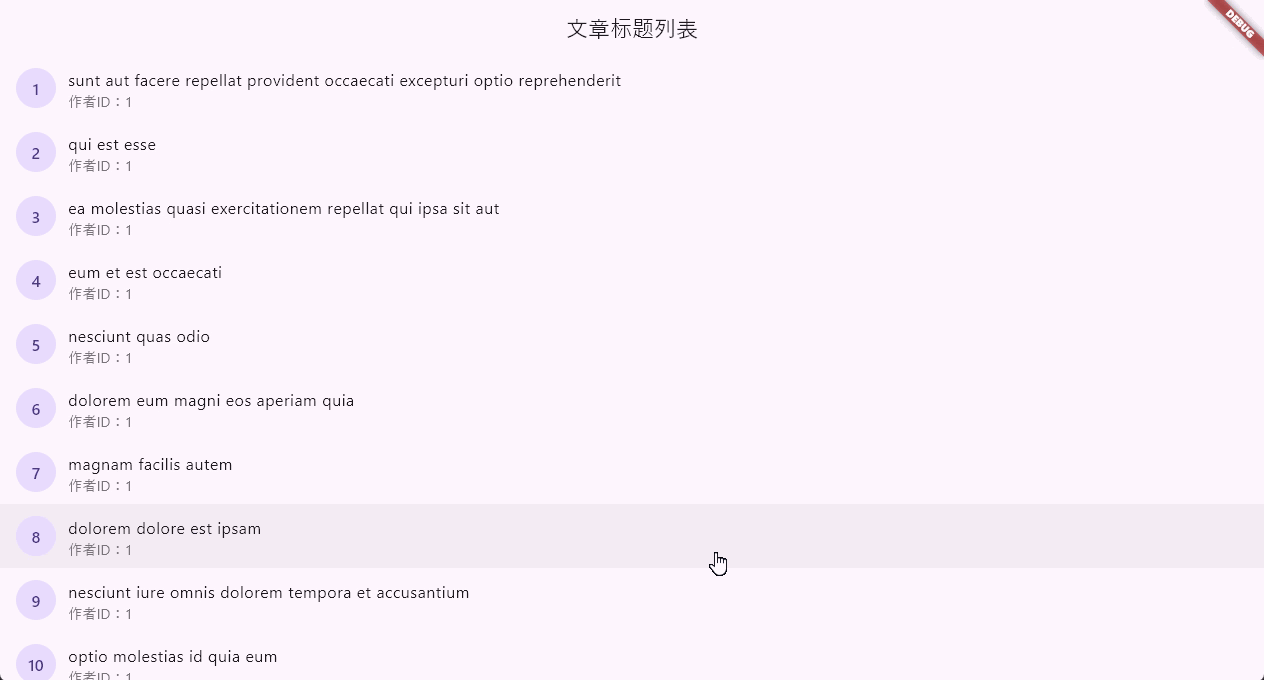
Task: Open "nesciunt iure omnis dolorem tempora" article
Action: click(x=268, y=593)
